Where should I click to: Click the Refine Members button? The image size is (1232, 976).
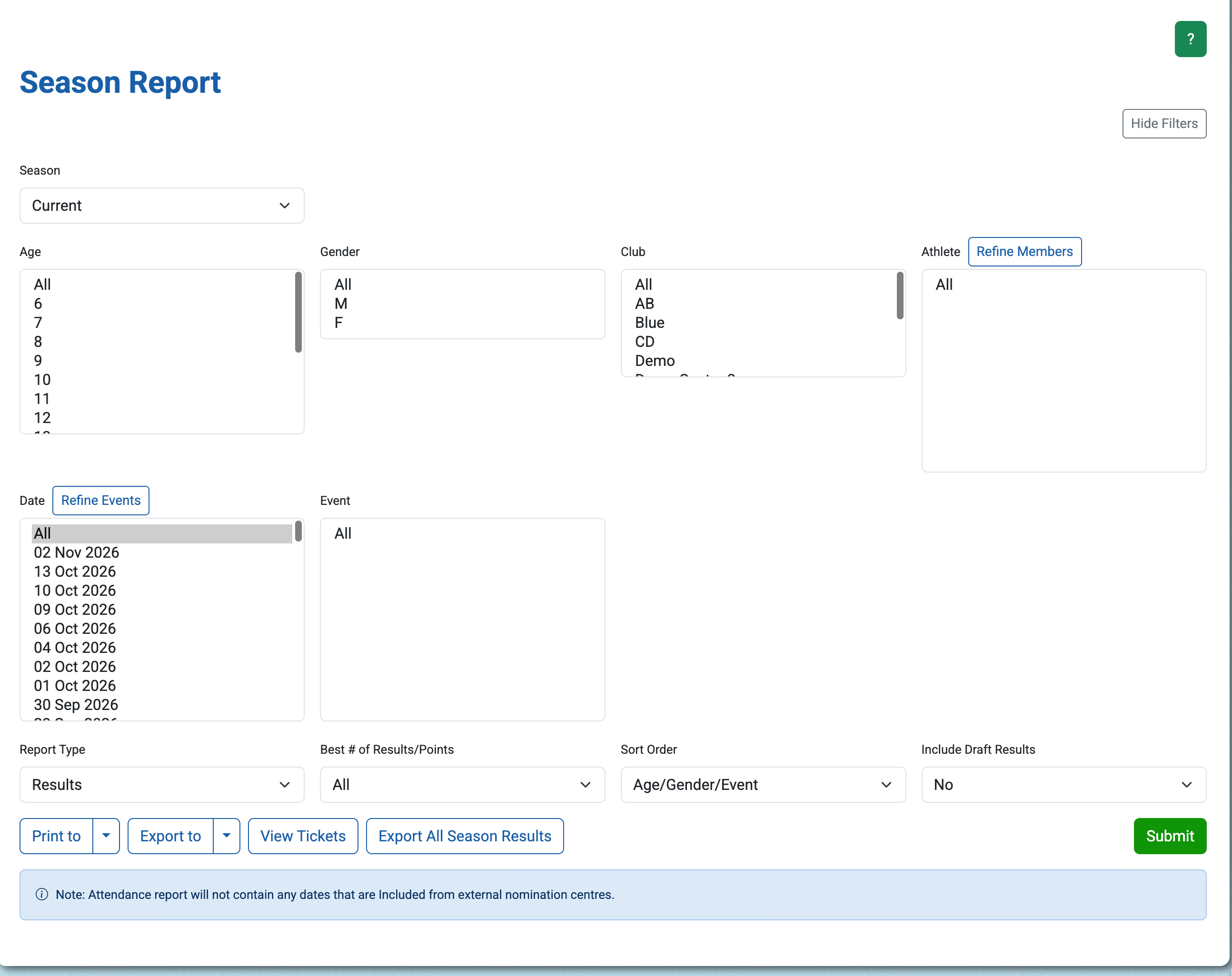pyautogui.click(x=1024, y=252)
